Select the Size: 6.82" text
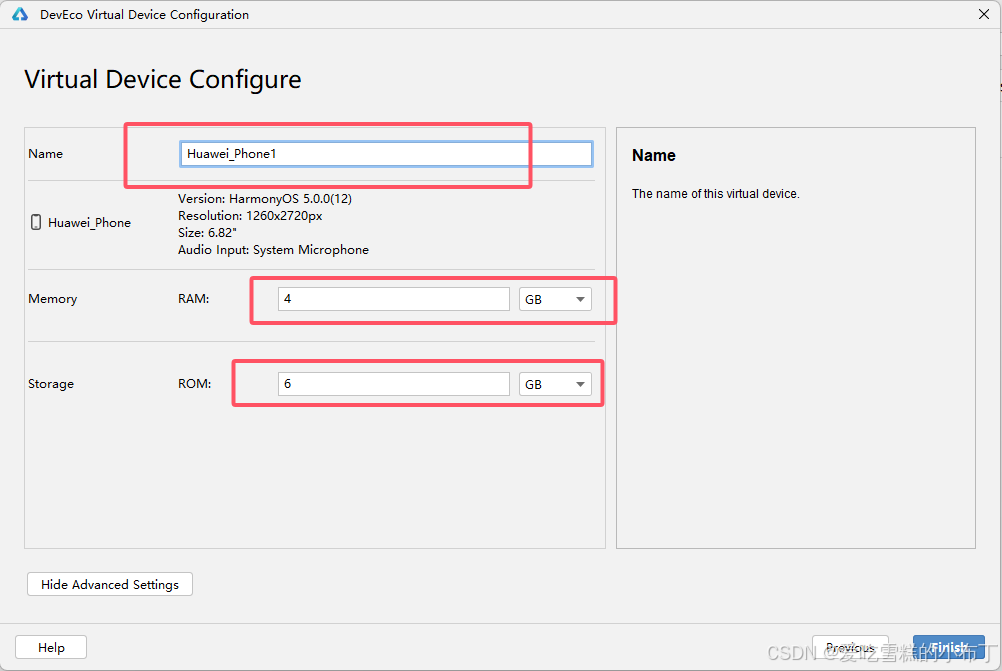The width and height of the screenshot is (1002, 671). pos(207,233)
